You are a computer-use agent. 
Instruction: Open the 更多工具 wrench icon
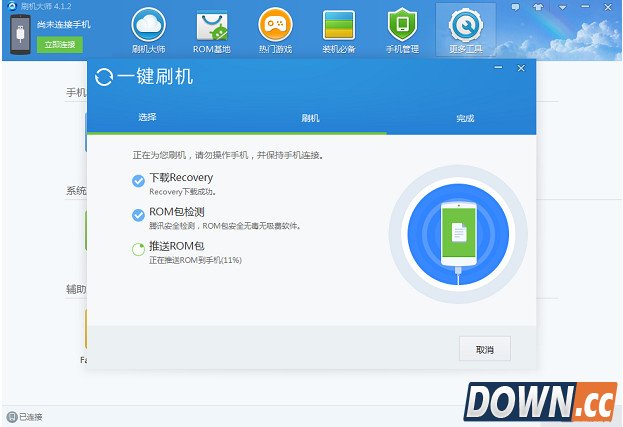466,27
